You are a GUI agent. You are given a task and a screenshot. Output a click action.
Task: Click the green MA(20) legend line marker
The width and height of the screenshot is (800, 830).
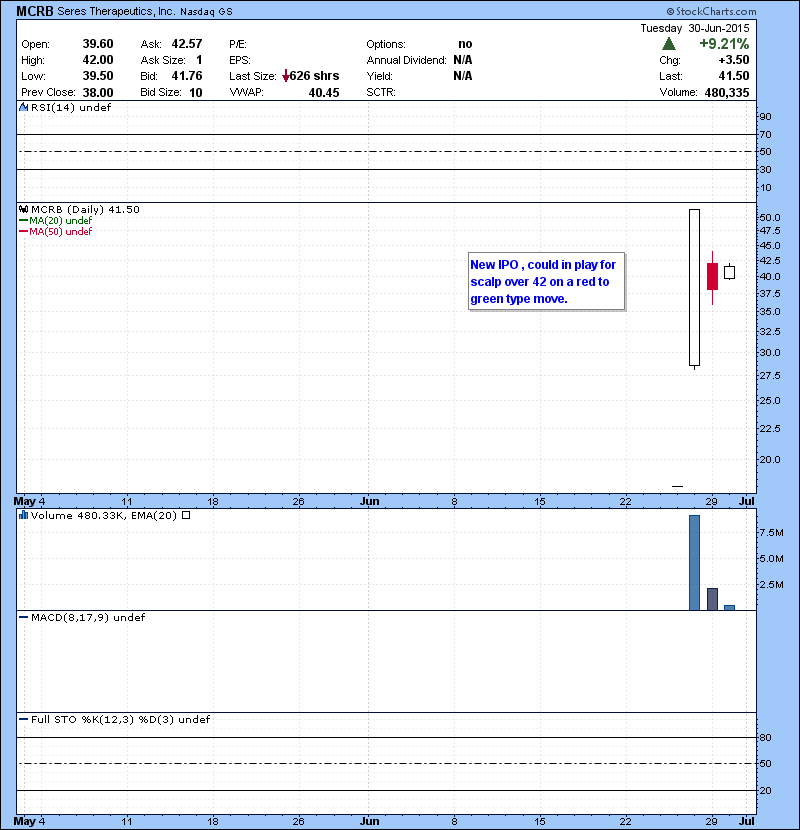coord(23,220)
